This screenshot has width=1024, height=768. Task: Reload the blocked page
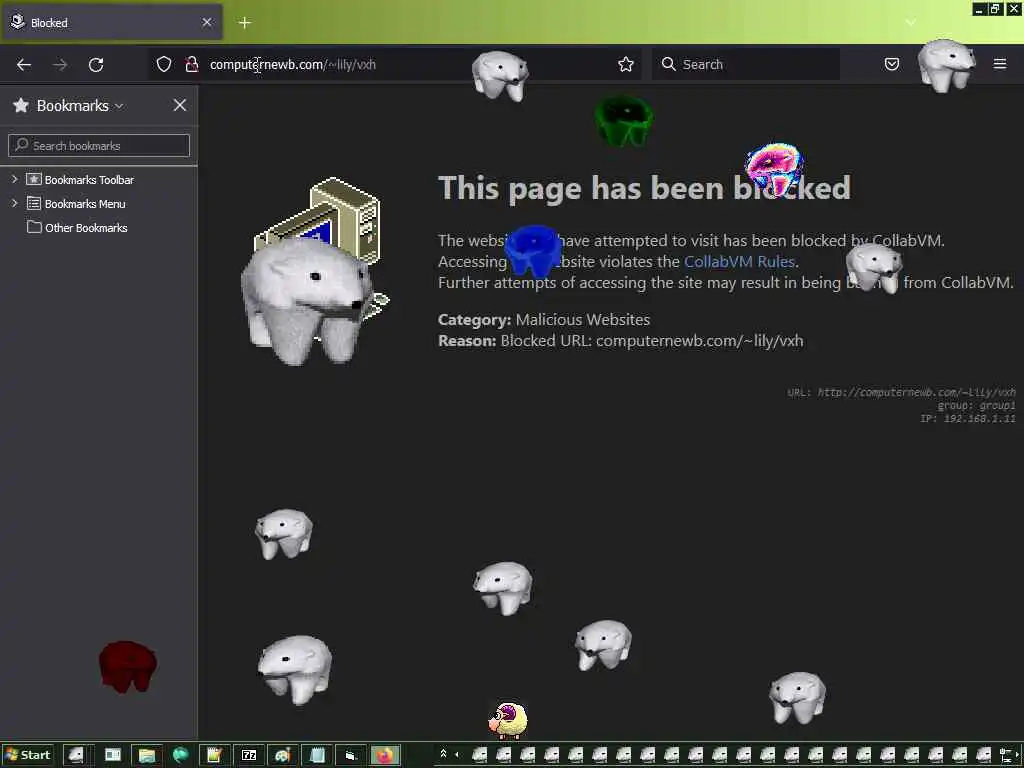[x=96, y=65]
